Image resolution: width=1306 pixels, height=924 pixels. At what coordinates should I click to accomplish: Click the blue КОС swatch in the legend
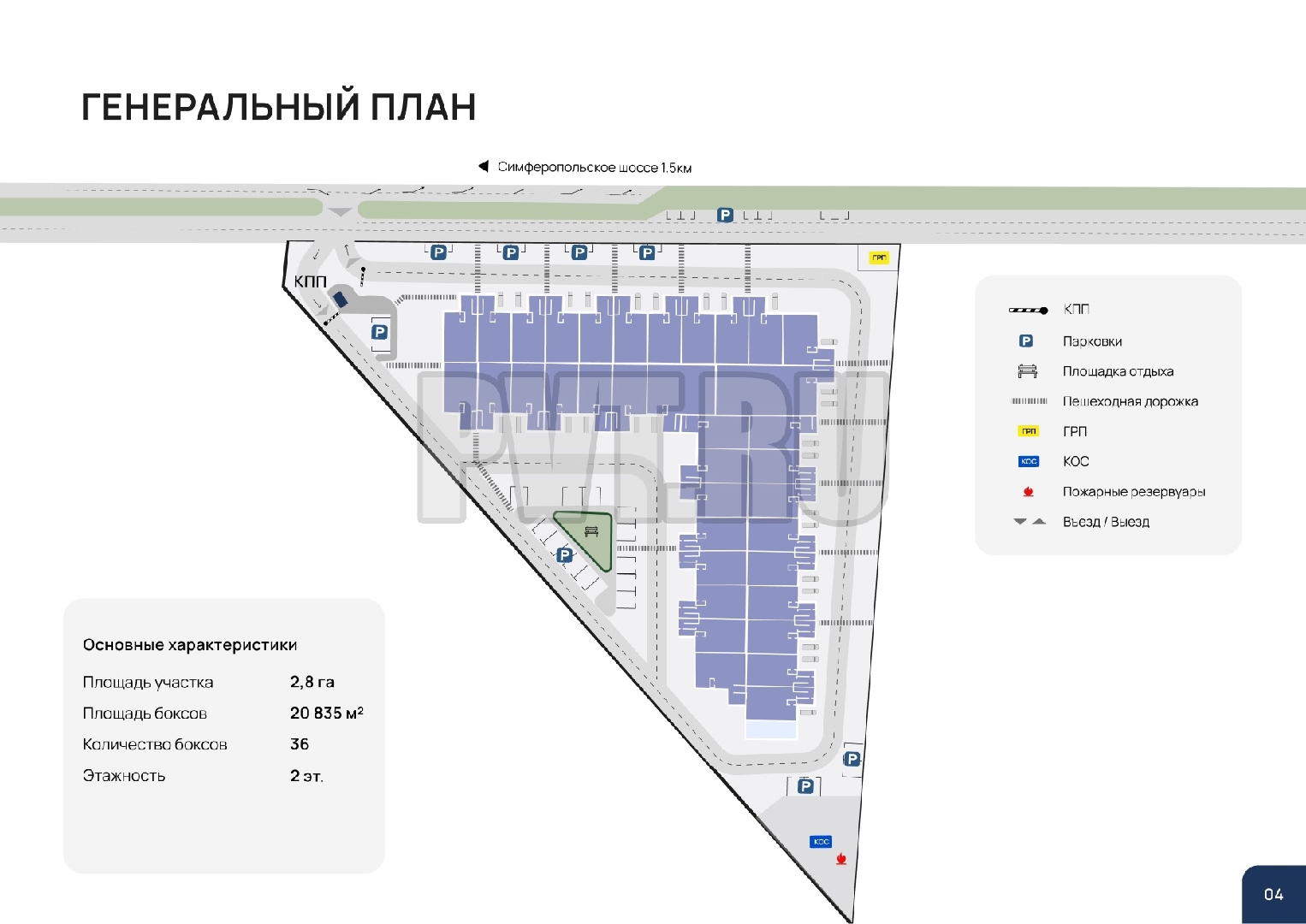[x=1028, y=461]
